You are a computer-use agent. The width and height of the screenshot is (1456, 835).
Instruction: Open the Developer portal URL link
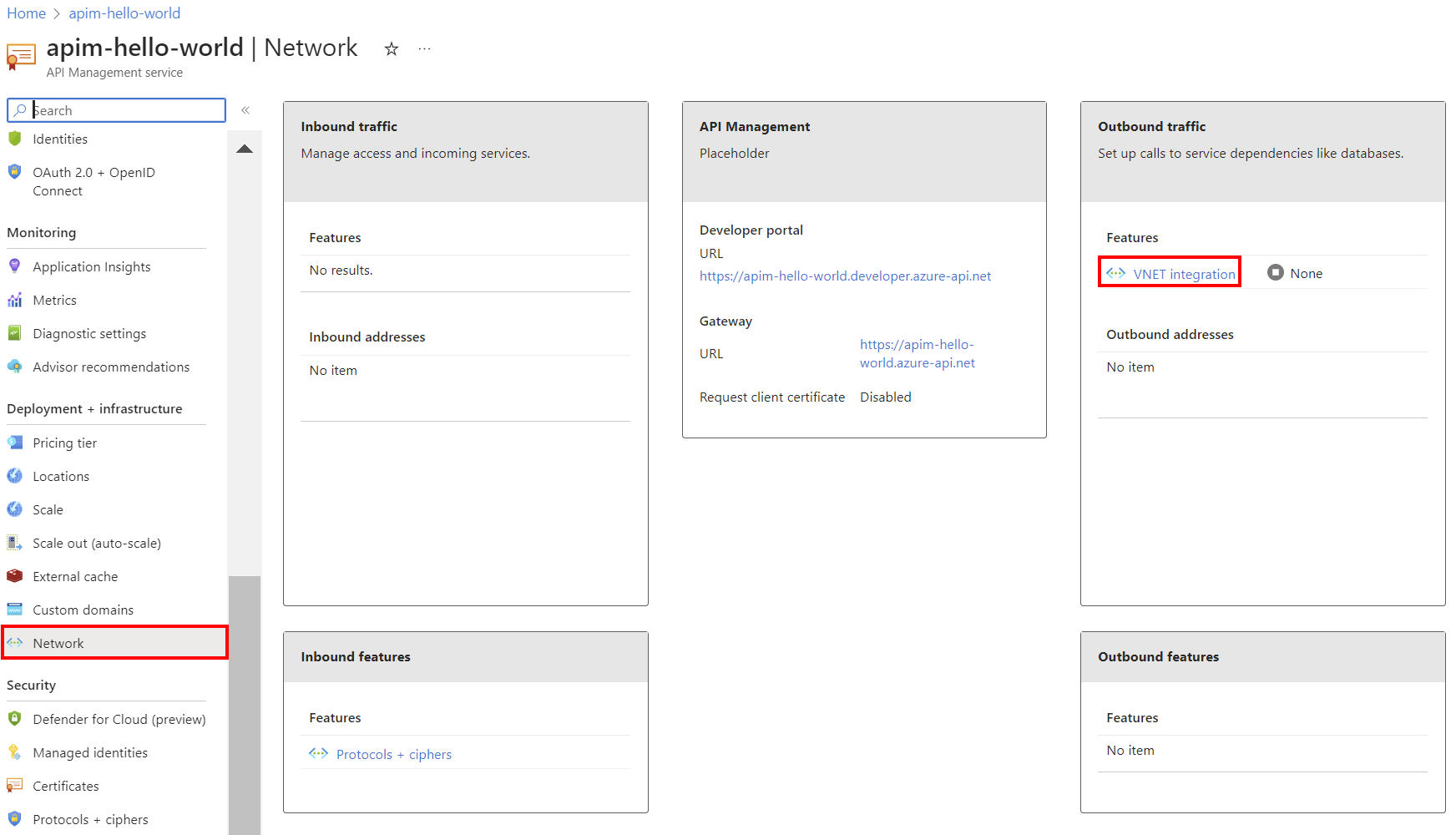coord(845,276)
